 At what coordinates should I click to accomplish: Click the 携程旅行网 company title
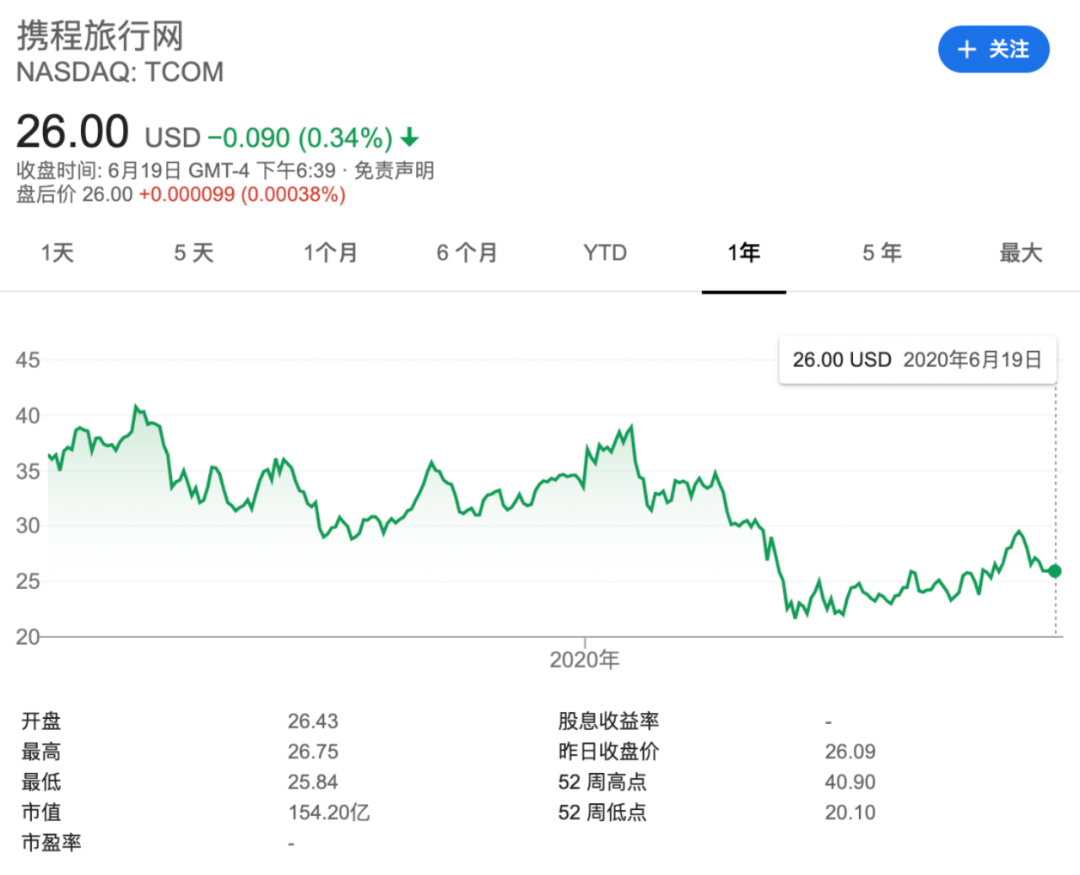click(x=100, y=36)
